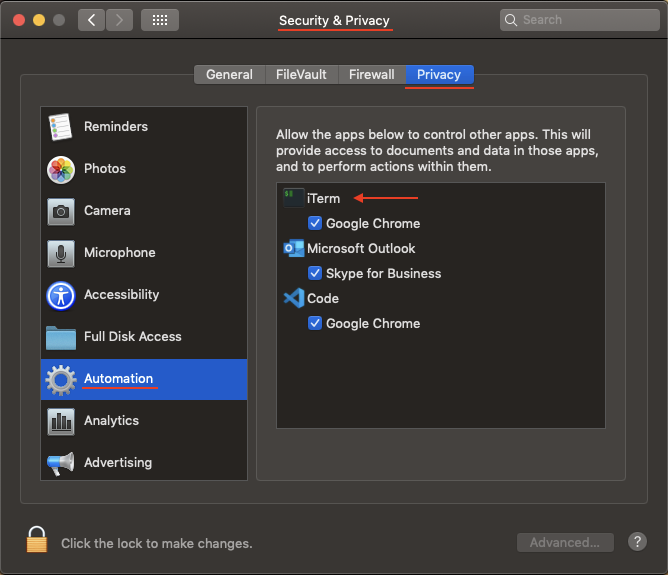Click the lock icon to make changes

click(x=37, y=539)
